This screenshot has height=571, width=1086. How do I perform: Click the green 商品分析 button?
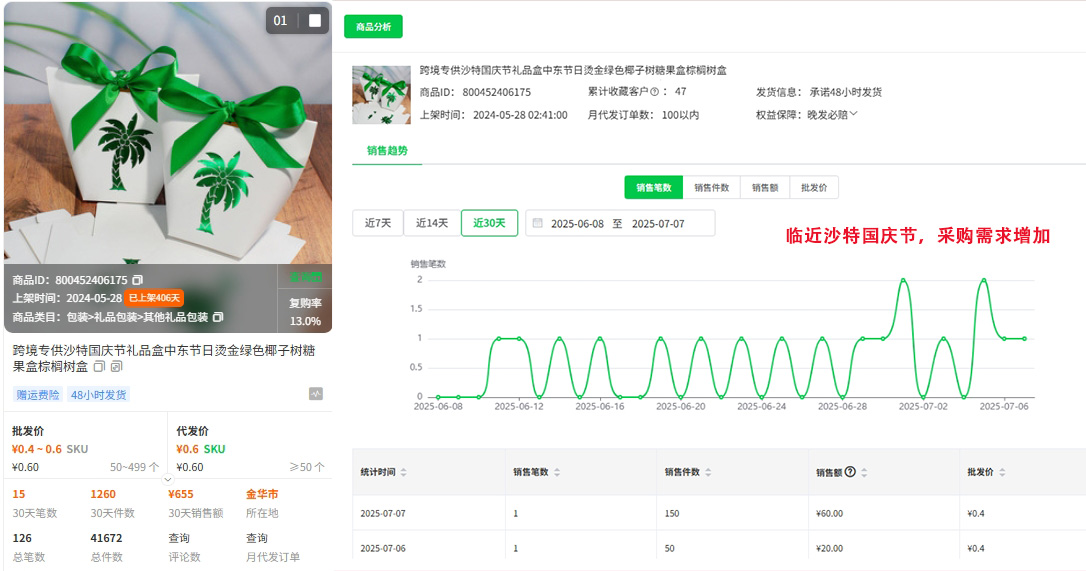coord(373,27)
